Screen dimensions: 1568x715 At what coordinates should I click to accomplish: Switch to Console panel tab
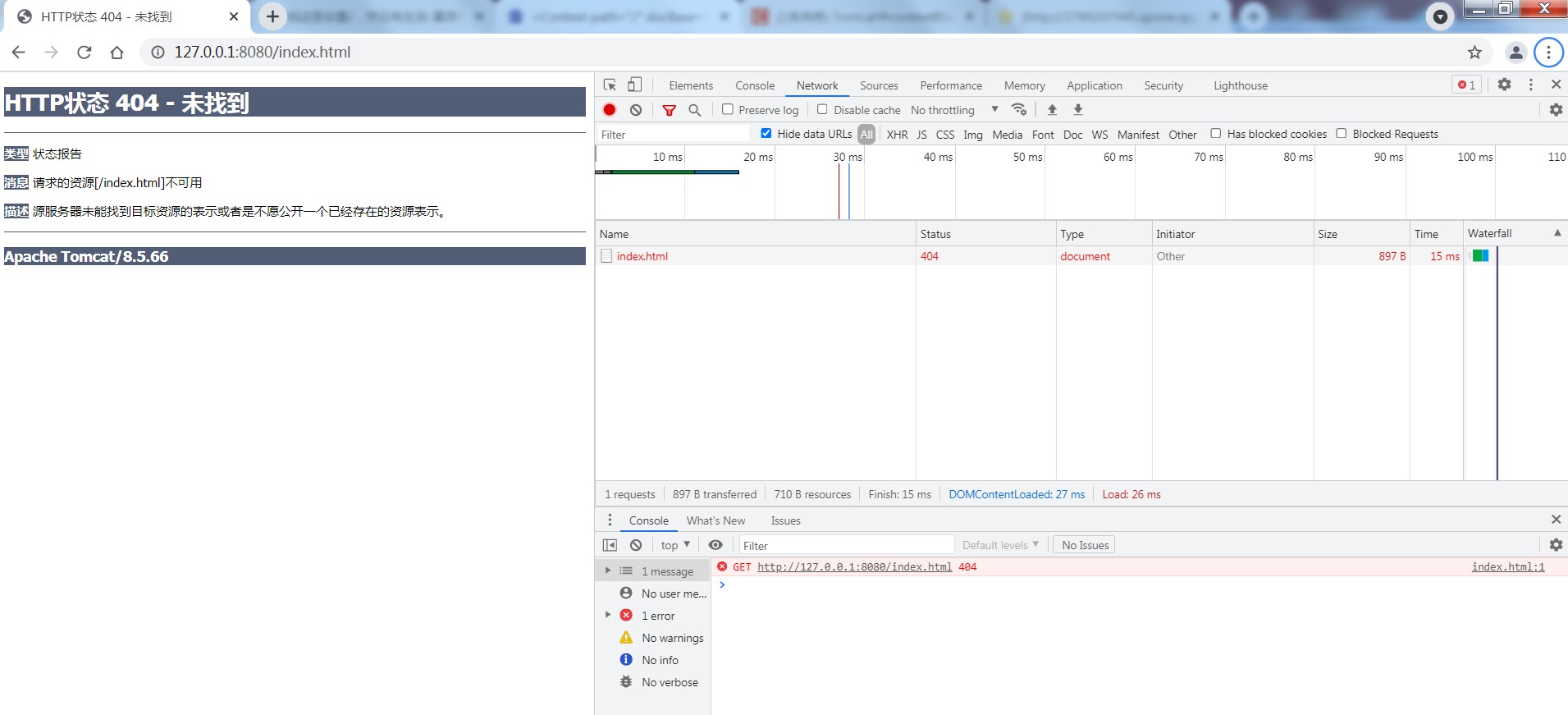click(754, 85)
